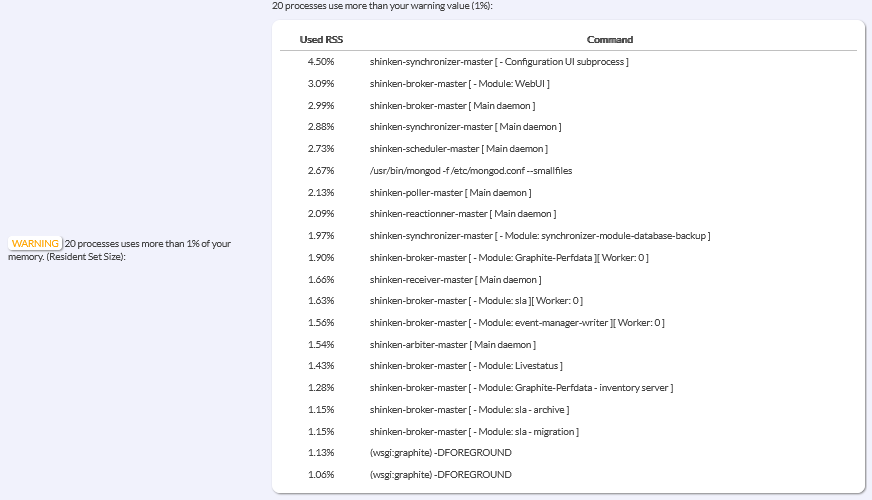
Task: Click the Graphite-Perfdata inventory server command
Action: click(521, 388)
